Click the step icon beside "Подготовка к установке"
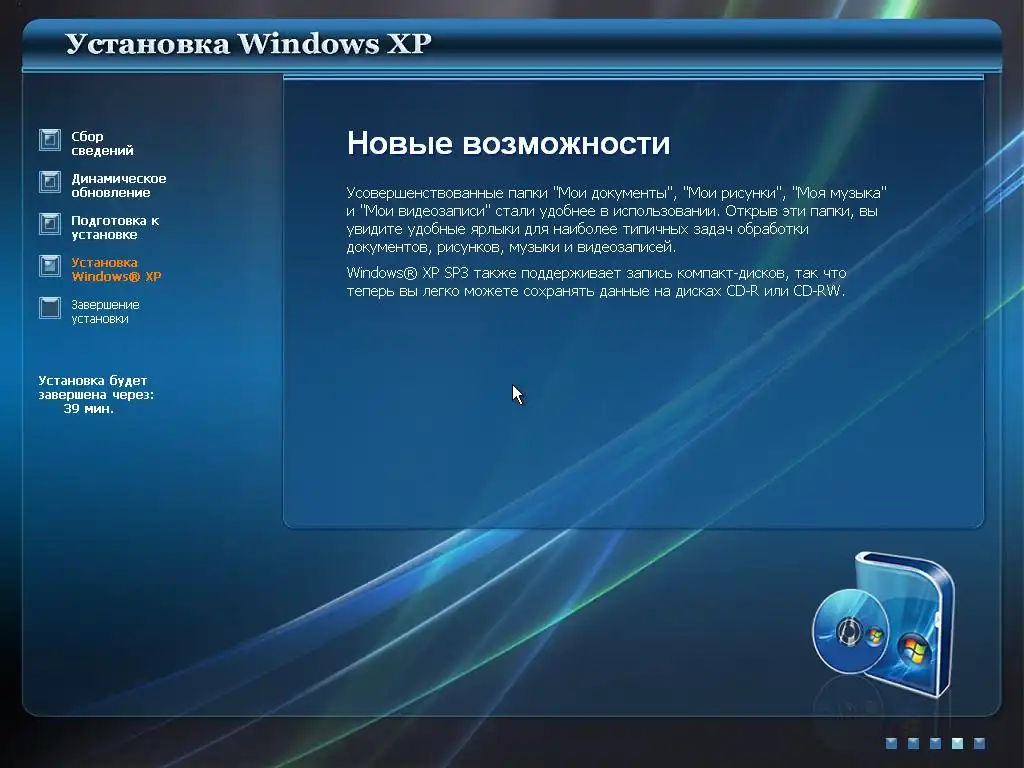This screenshot has width=1024, height=768. pyautogui.click(x=50, y=224)
